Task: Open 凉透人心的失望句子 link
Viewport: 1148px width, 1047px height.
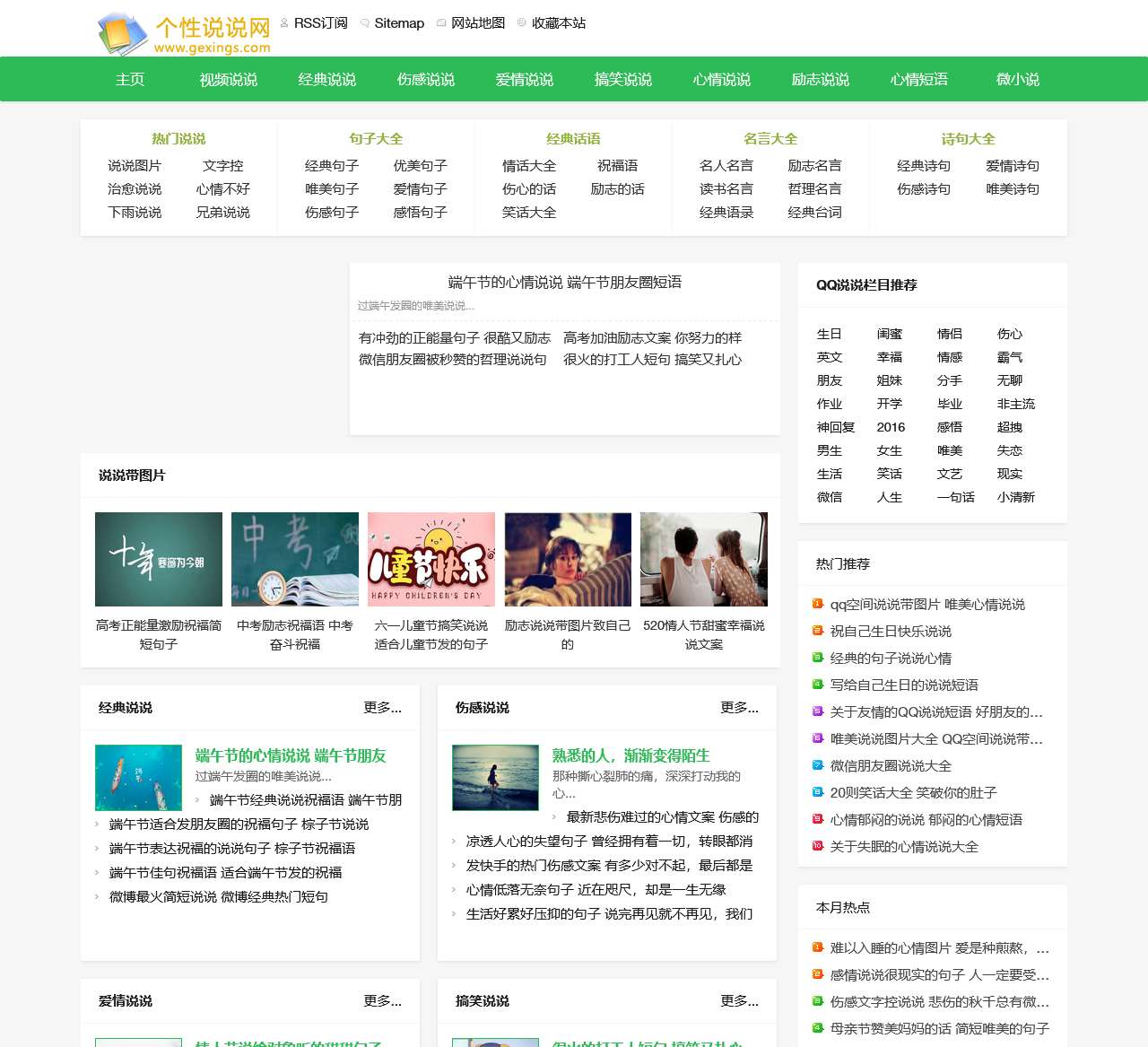Action: (x=609, y=842)
